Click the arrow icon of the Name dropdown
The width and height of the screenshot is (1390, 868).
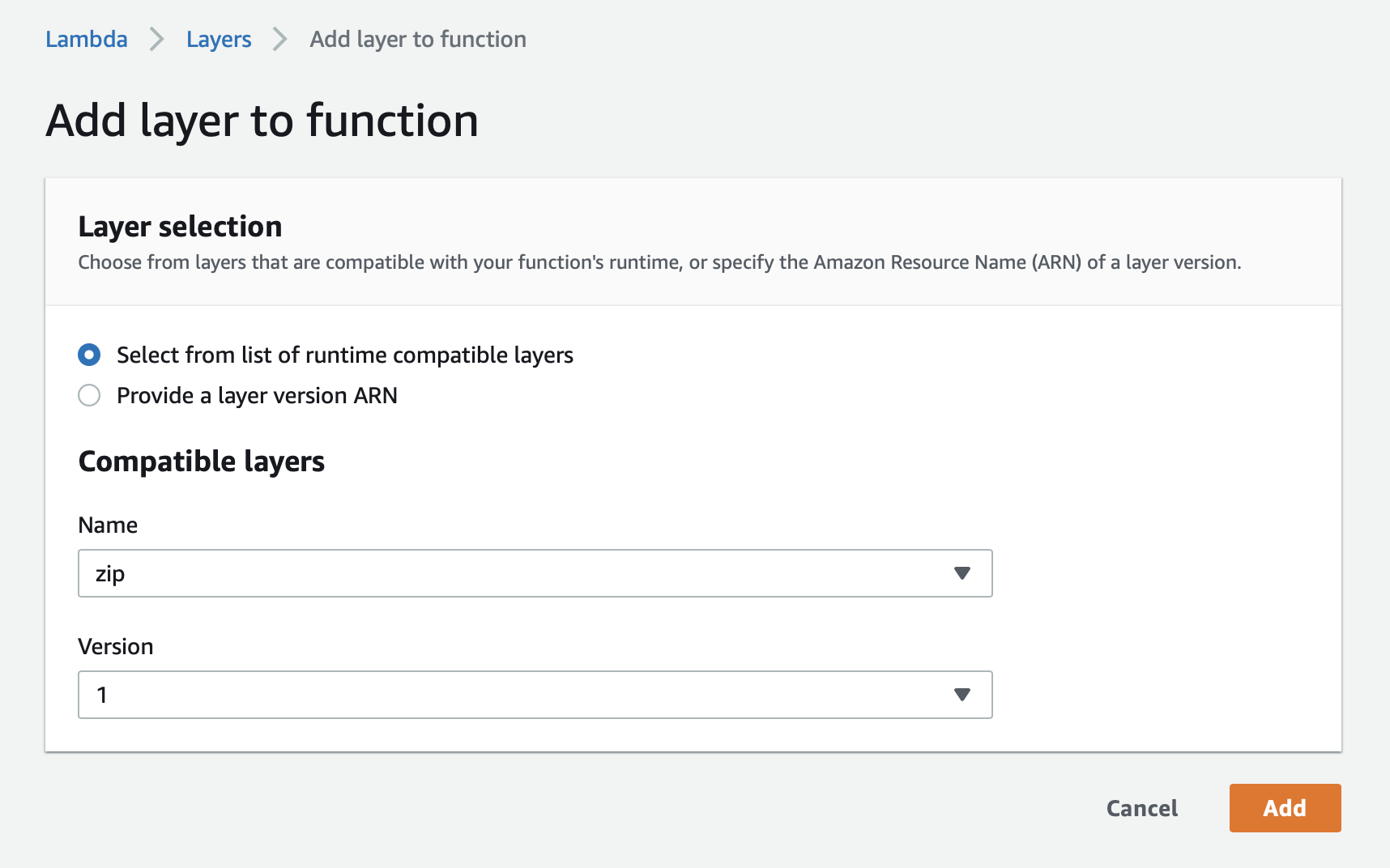[961, 573]
